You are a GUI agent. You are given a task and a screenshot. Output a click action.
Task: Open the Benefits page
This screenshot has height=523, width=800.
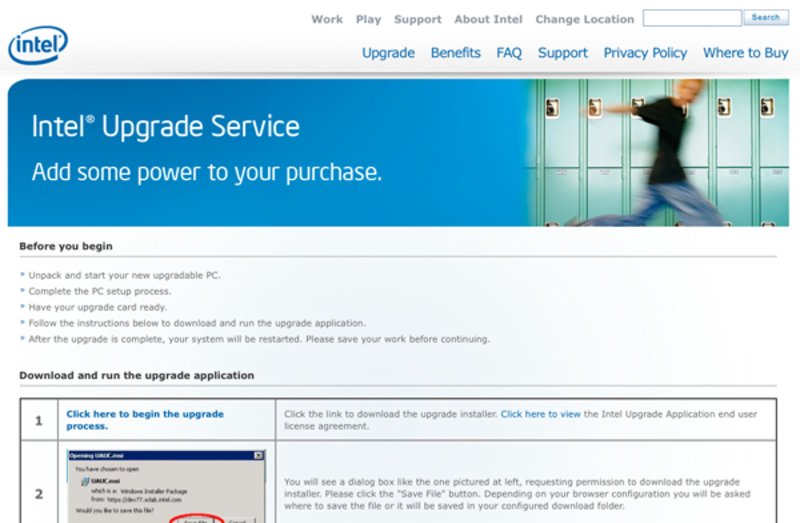(456, 53)
